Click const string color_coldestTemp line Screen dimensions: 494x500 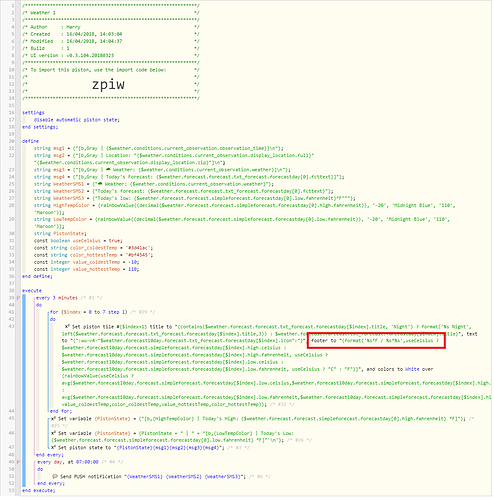[x=93, y=248]
